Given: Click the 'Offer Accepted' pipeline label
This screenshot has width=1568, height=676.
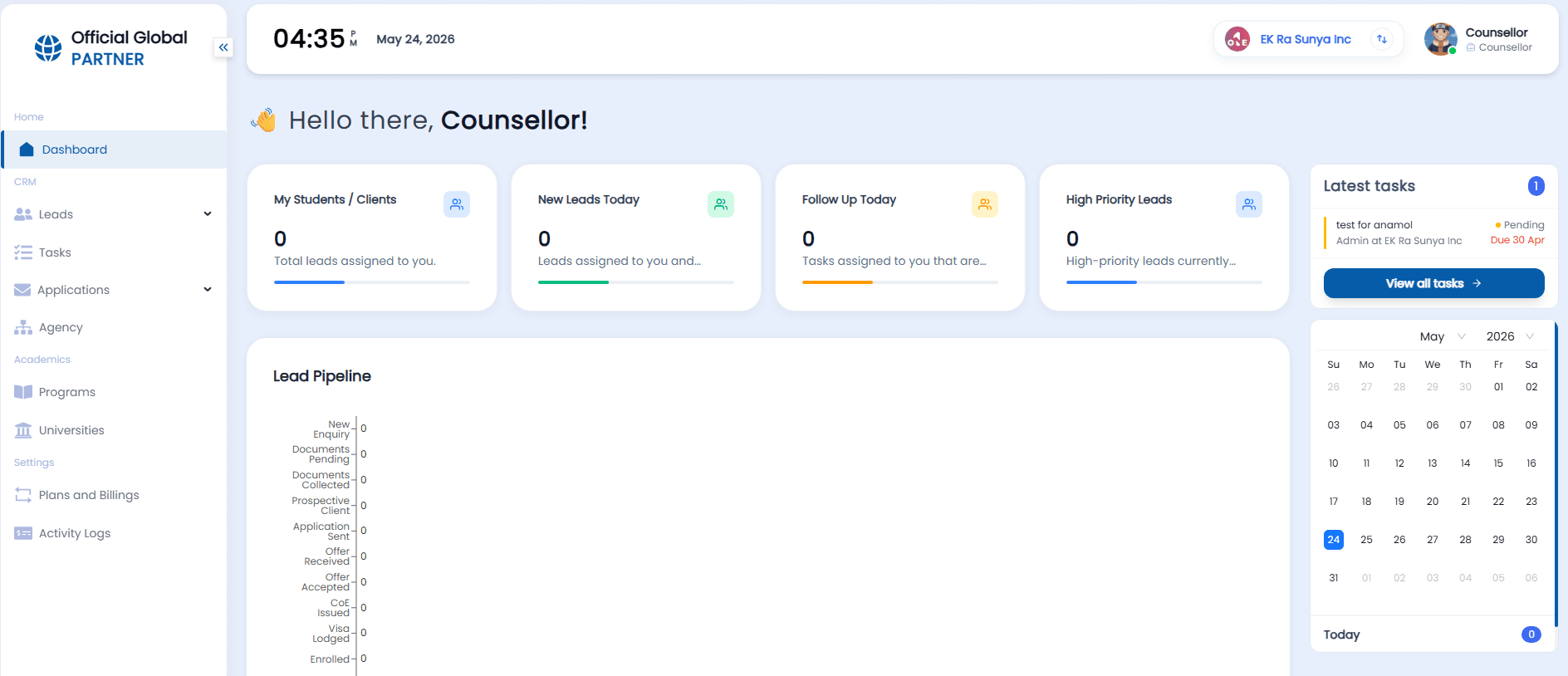Looking at the screenshot, I should tap(326, 582).
